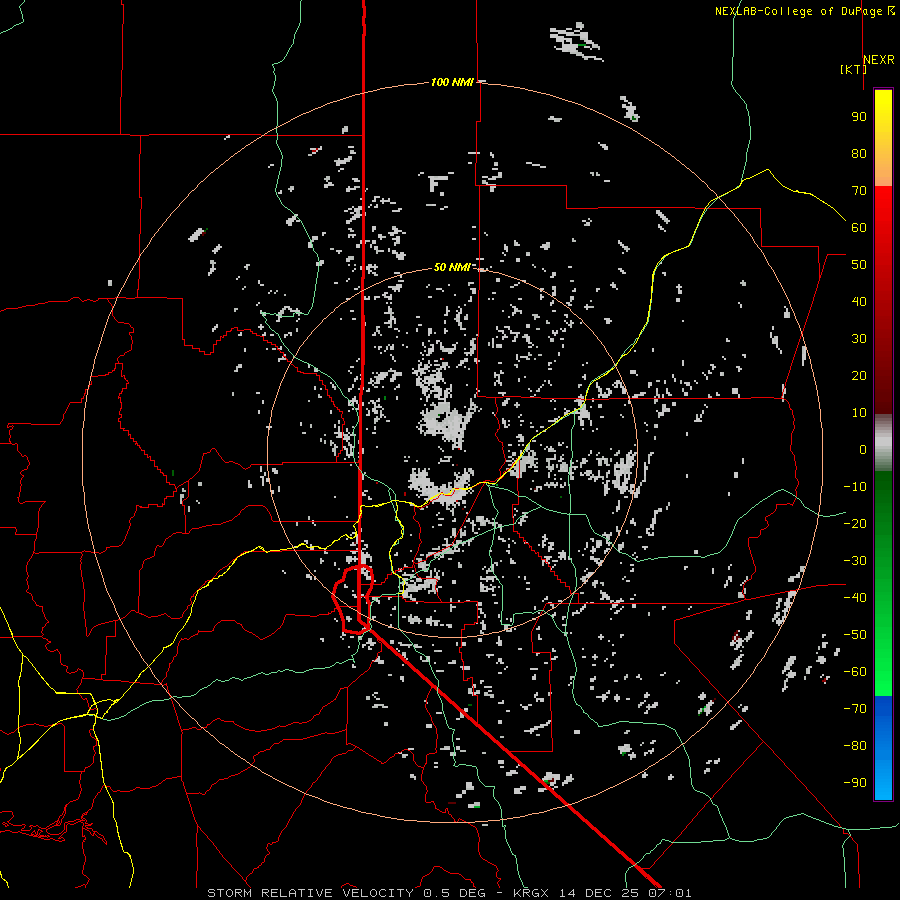Click the orange band between 70 and 80

tap(883, 170)
